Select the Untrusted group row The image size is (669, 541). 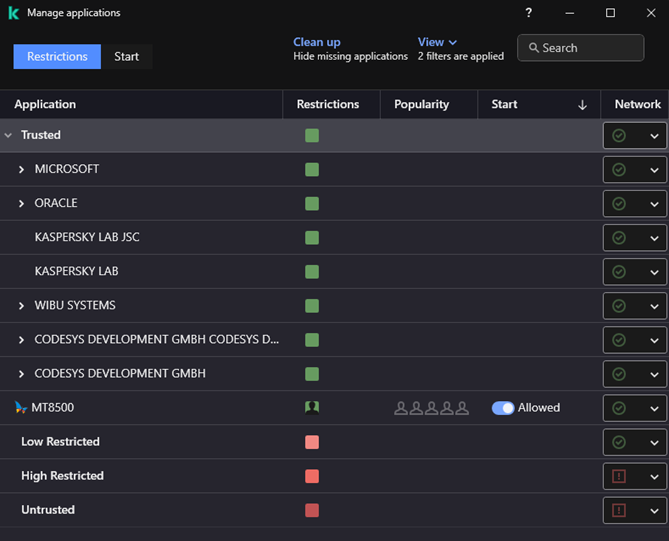coord(334,510)
